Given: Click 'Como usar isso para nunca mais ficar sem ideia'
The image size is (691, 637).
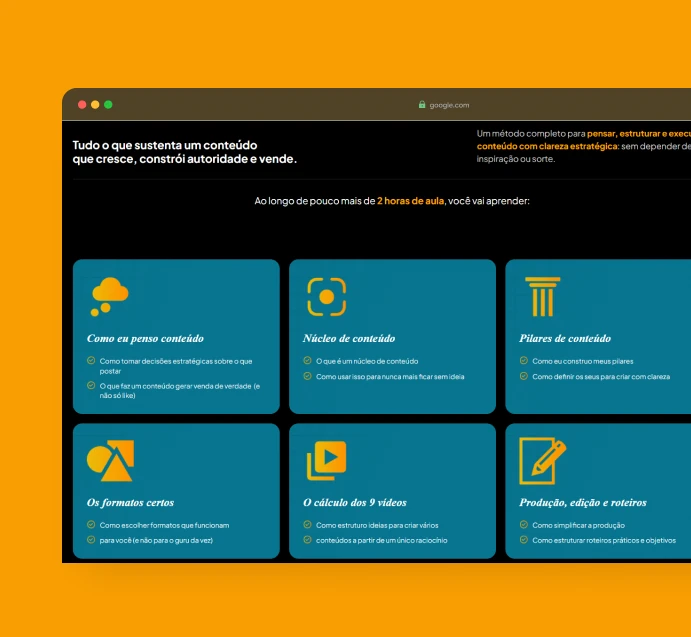Looking at the screenshot, I should pyautogui.click(x=390, y=376).
